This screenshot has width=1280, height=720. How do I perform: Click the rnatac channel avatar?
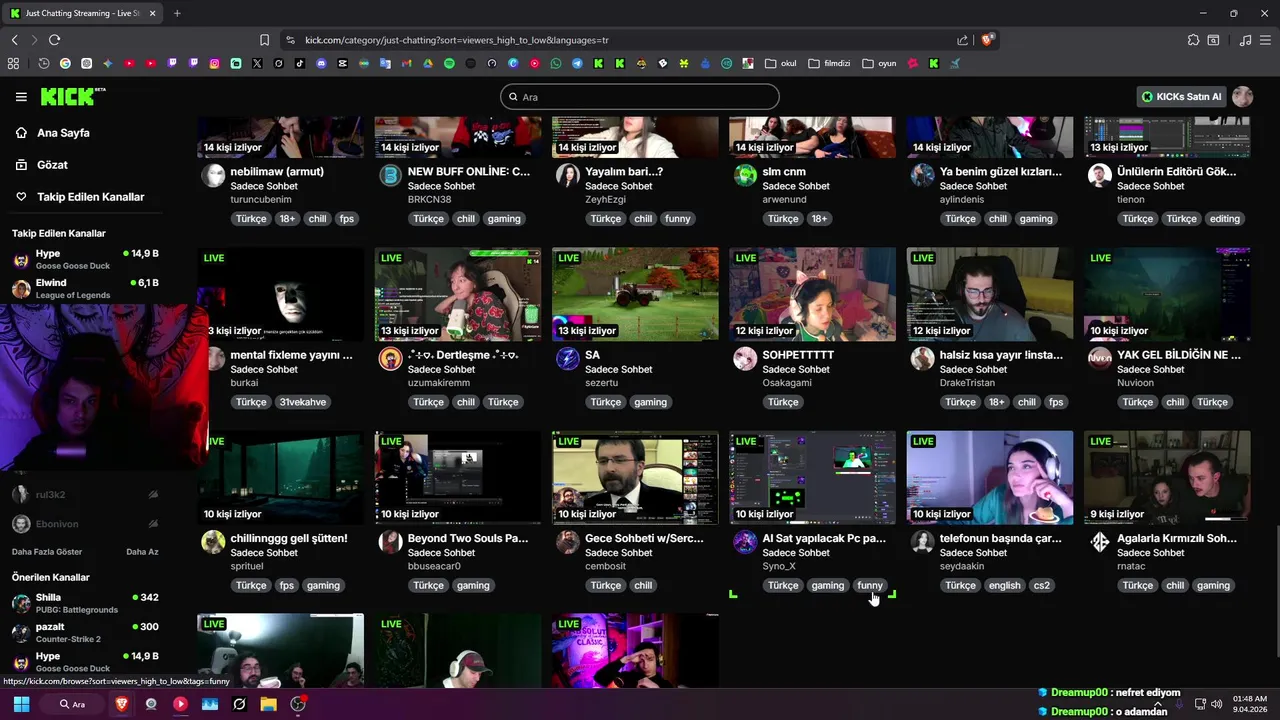[x=1100, y=542]
